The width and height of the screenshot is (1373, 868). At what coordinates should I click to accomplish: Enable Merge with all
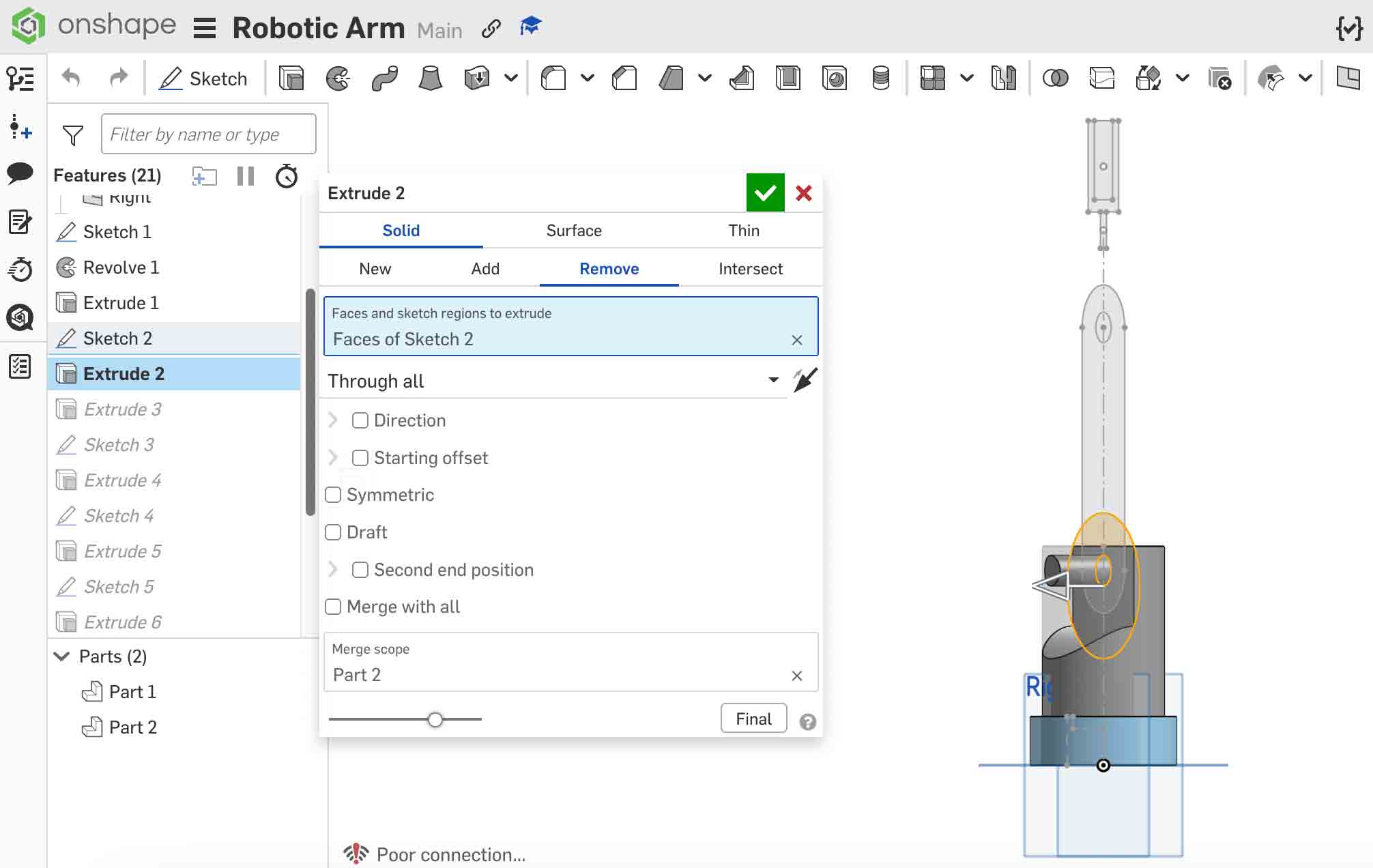click(x=332, y=607)
